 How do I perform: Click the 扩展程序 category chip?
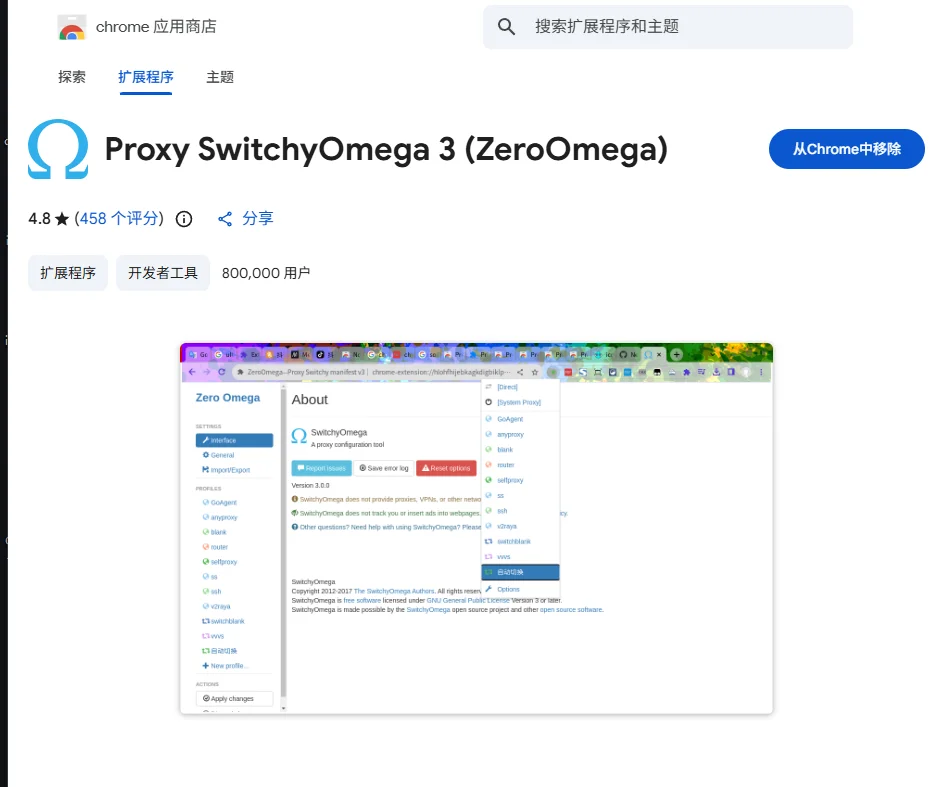(68, 273)
